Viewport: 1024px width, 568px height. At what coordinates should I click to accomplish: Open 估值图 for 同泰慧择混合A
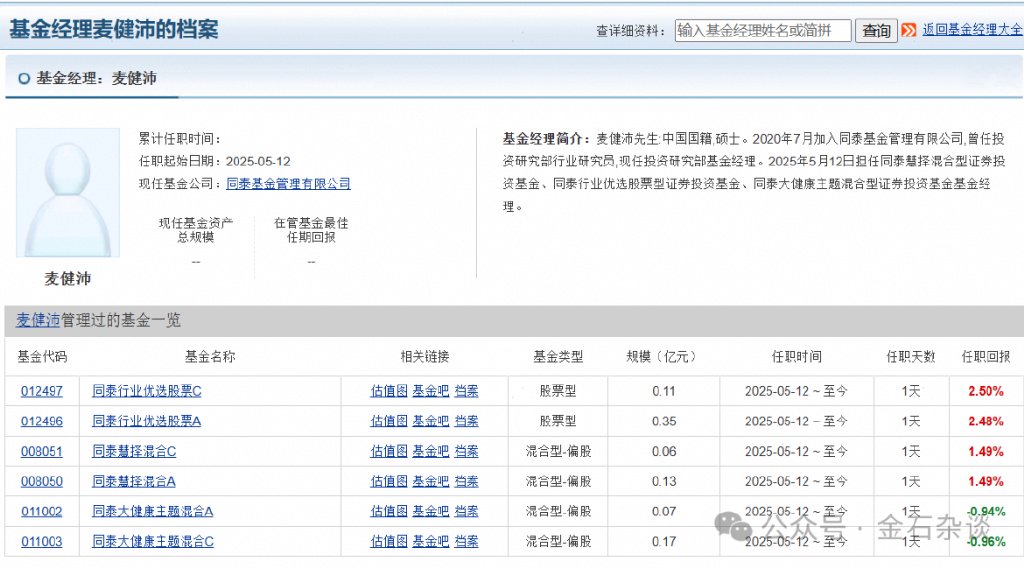click(x=389, y=481)
